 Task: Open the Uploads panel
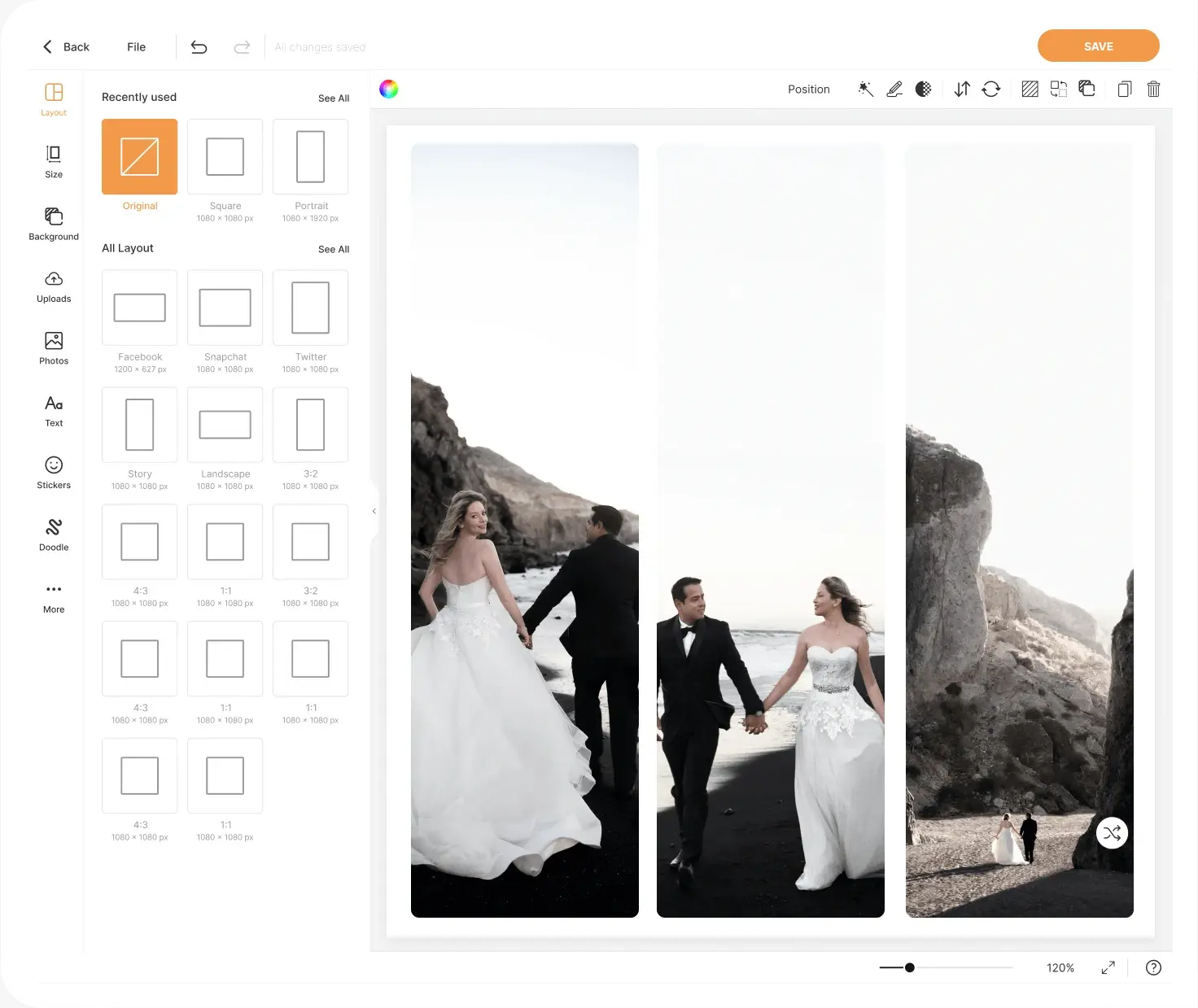coord(53,286)
